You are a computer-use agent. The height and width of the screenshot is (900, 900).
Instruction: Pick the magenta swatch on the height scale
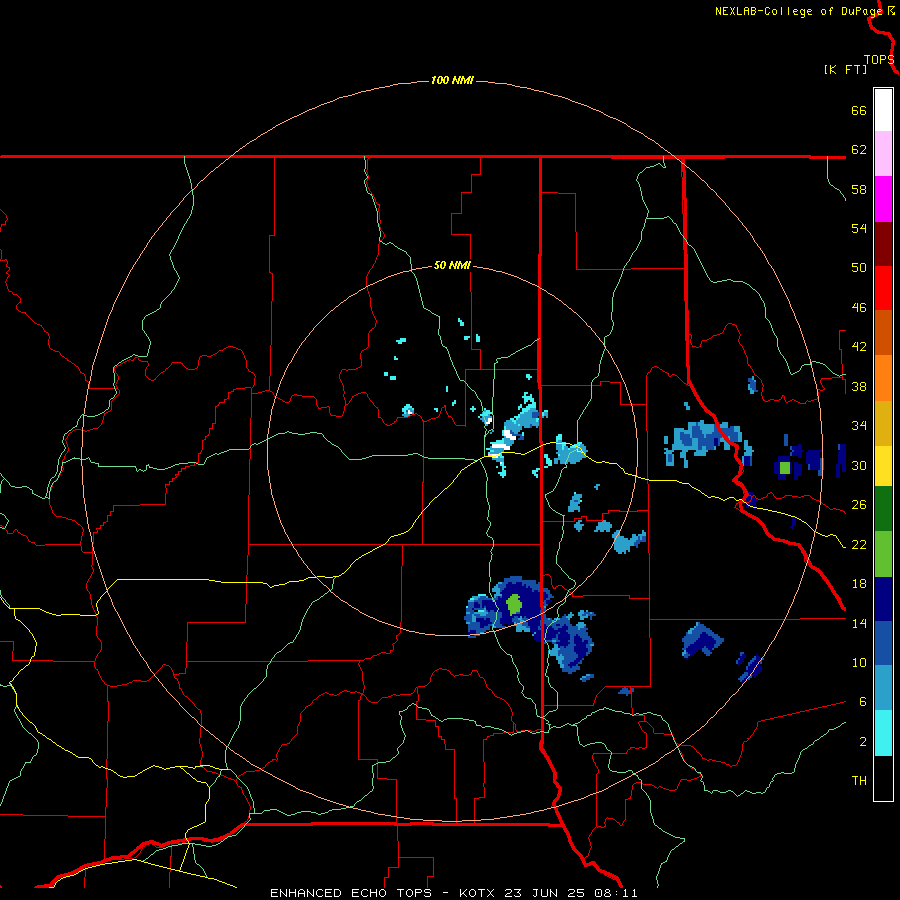pyautogui.click(x=883, y=199)
